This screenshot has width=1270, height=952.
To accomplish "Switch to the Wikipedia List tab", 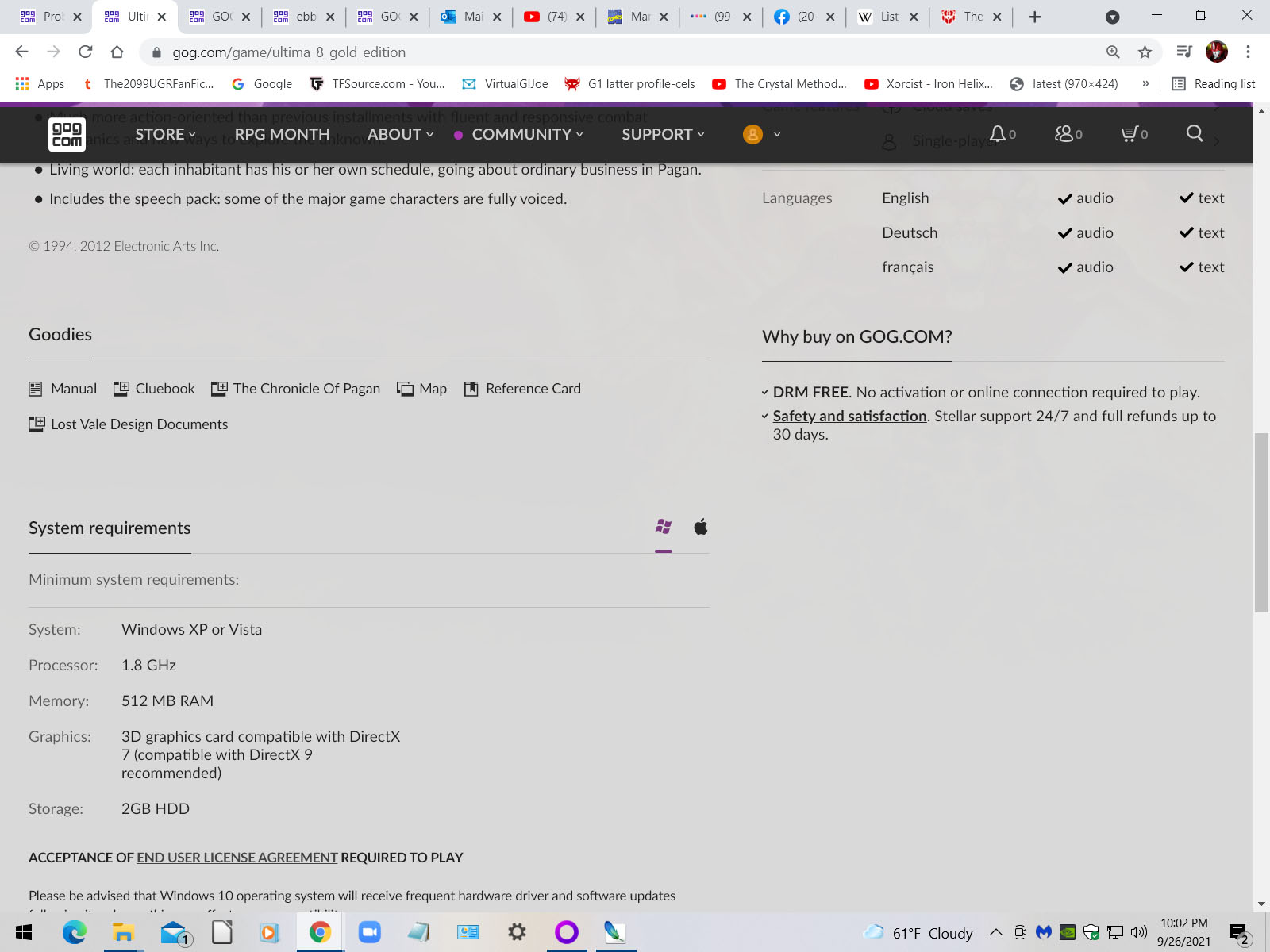I will tap(887, 17).
